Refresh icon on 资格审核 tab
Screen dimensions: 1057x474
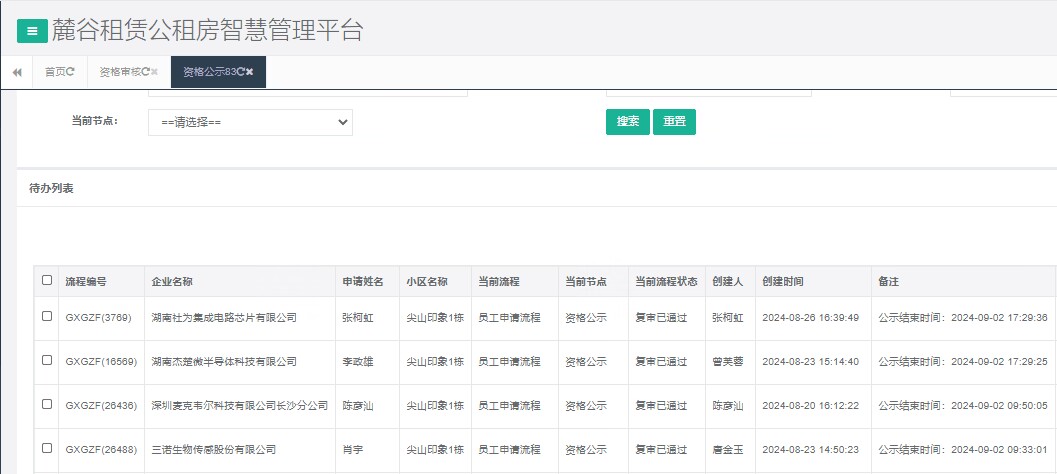[146, 71]
